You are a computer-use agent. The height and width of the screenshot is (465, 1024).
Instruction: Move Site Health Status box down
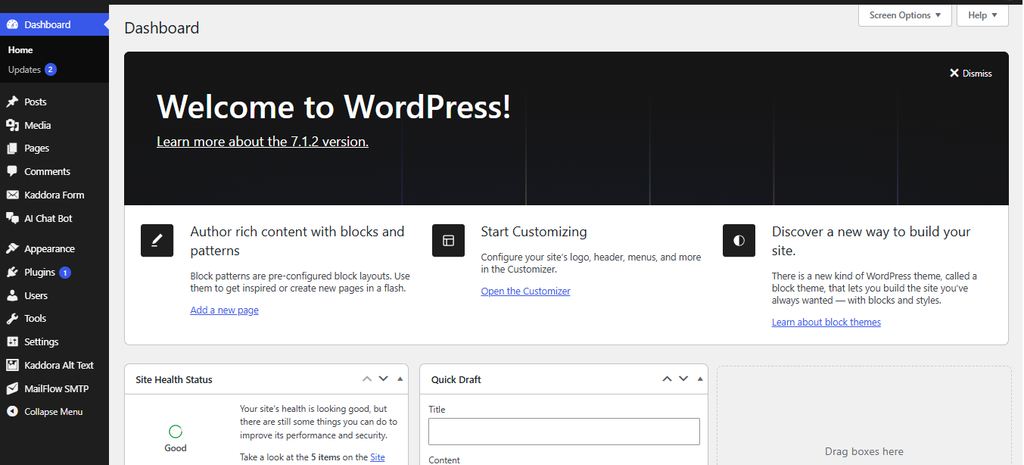(383, 379)
